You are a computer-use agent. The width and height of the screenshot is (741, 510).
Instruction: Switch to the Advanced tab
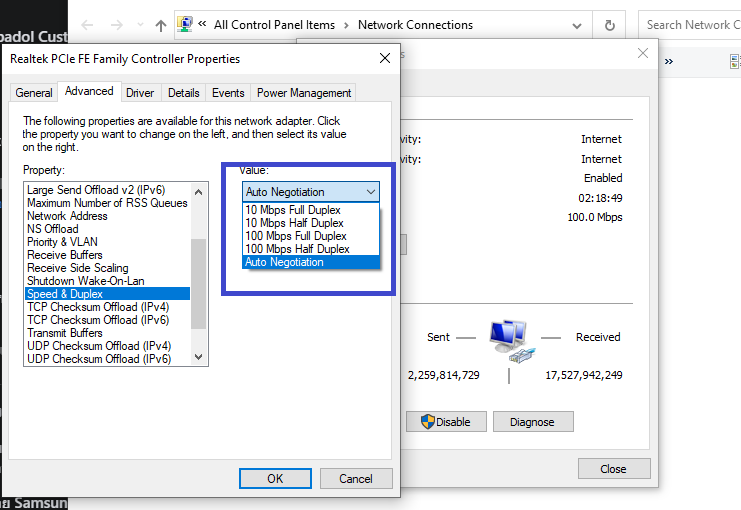click(x=89, y=91)
